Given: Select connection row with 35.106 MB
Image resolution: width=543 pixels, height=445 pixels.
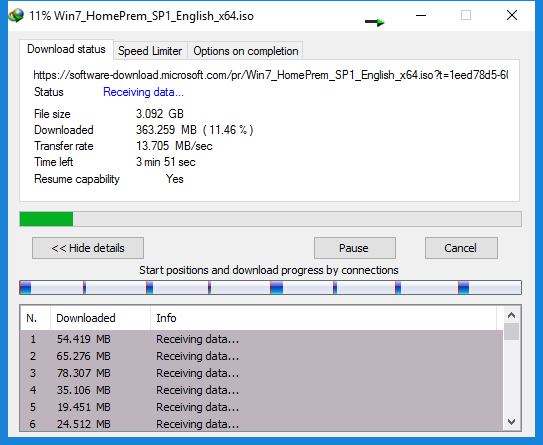Looking at the screenshot, I should pos(261,390).
